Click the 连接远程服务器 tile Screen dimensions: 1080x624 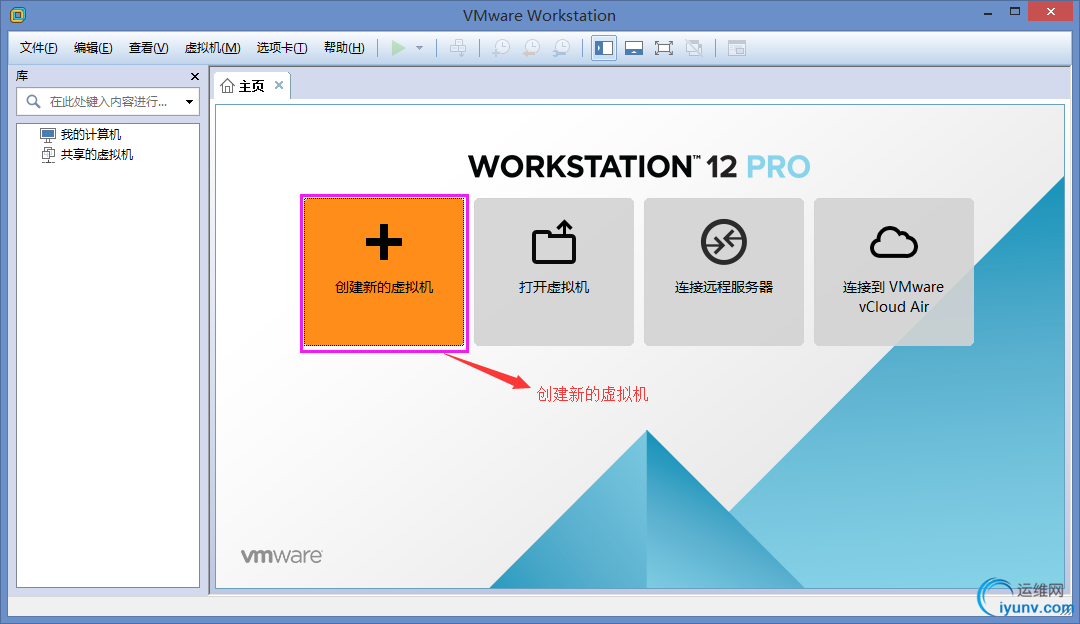pos(724,272)
